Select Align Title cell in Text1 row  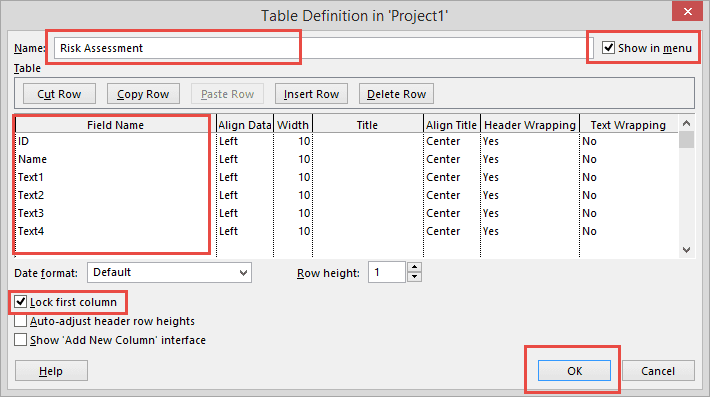[x=451, y=177]
